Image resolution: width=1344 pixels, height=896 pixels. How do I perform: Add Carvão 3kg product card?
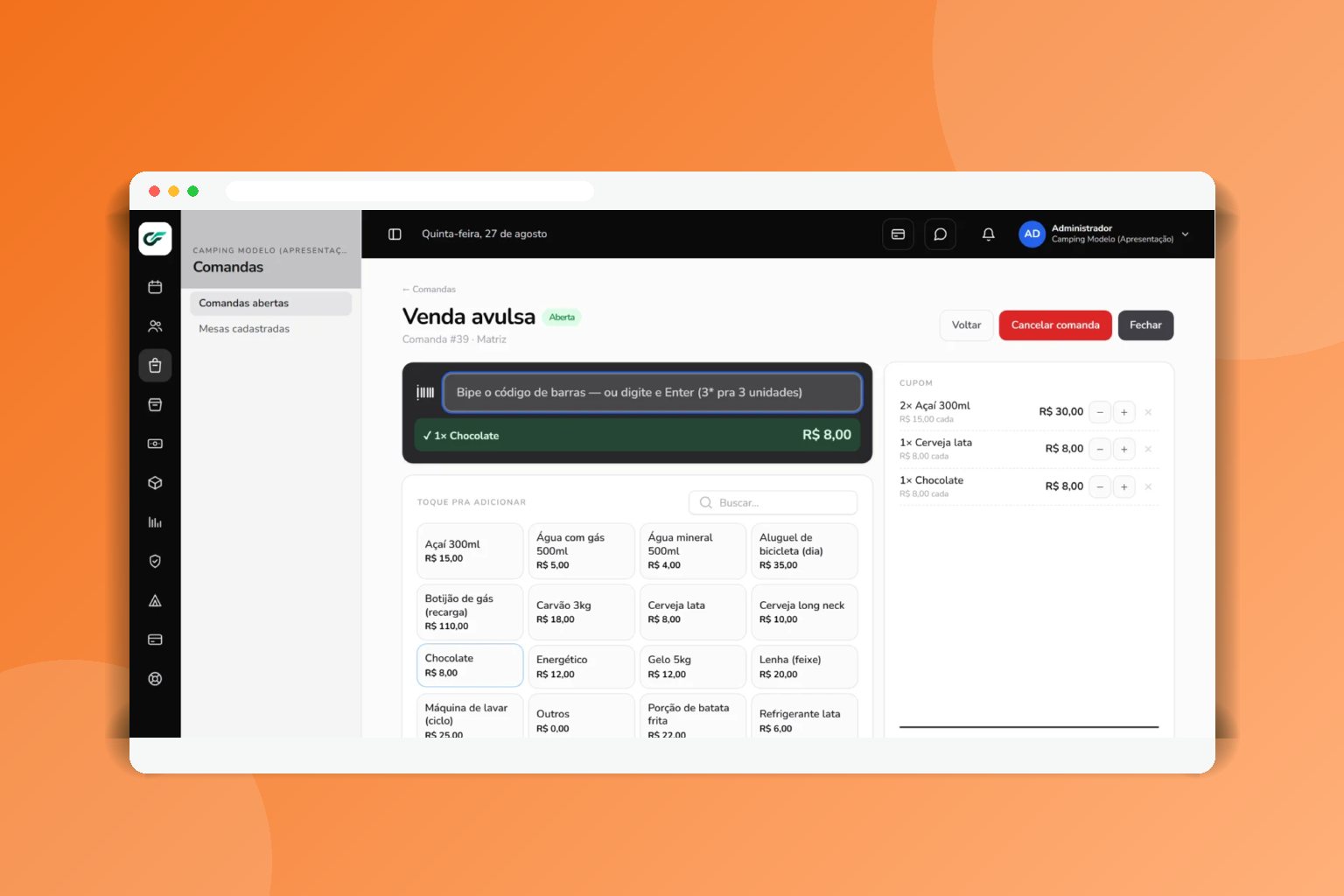pyautogui.click(x=581, y=612)
